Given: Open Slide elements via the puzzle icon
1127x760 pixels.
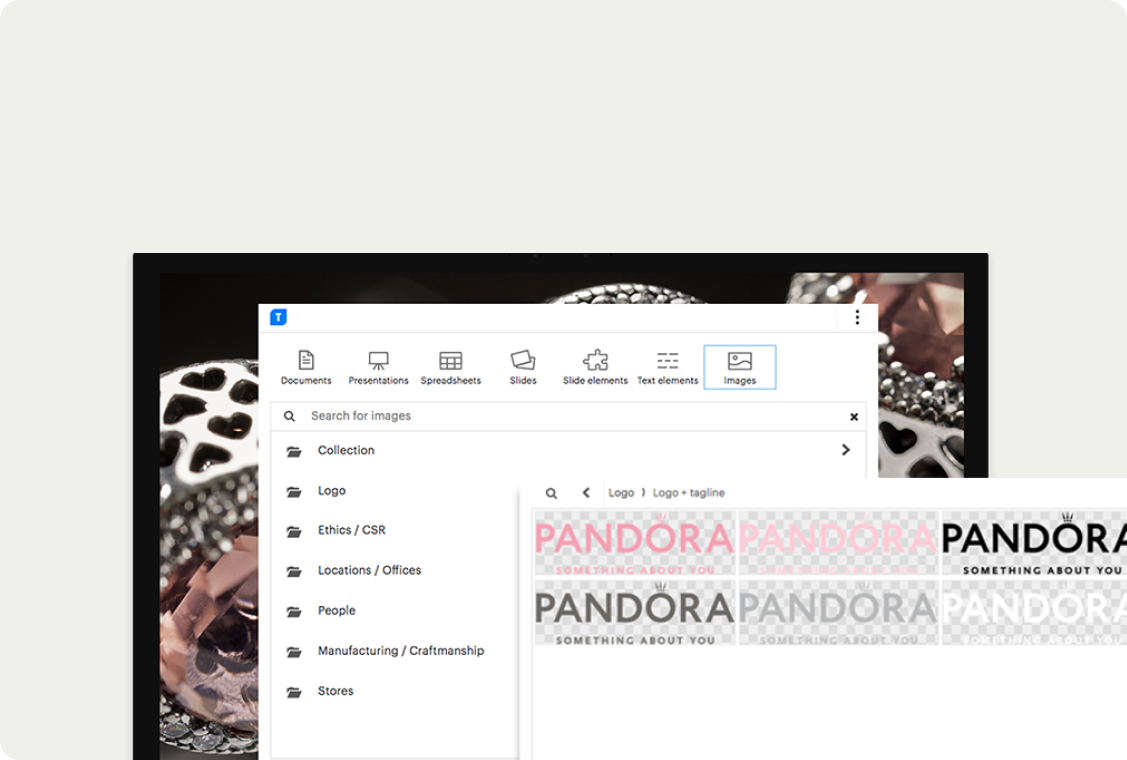Looking at the screenshot, I should (x=595, y=365).
